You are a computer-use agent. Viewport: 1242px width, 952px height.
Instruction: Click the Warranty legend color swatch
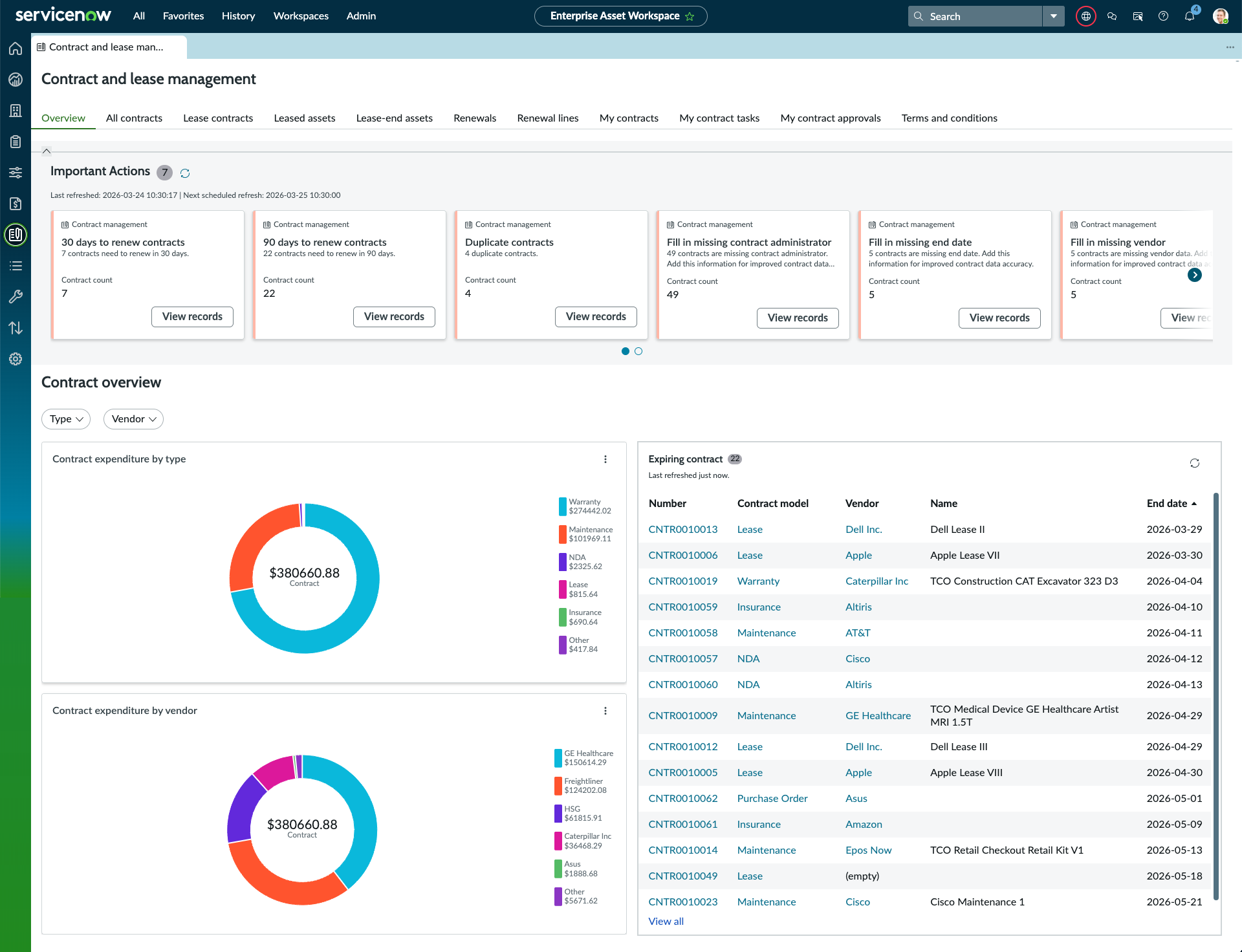[x=562, y=506]
